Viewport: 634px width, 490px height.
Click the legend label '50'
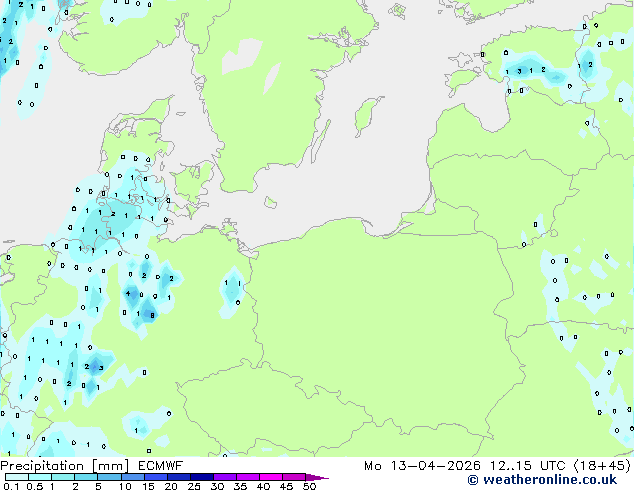click(309, 486)
